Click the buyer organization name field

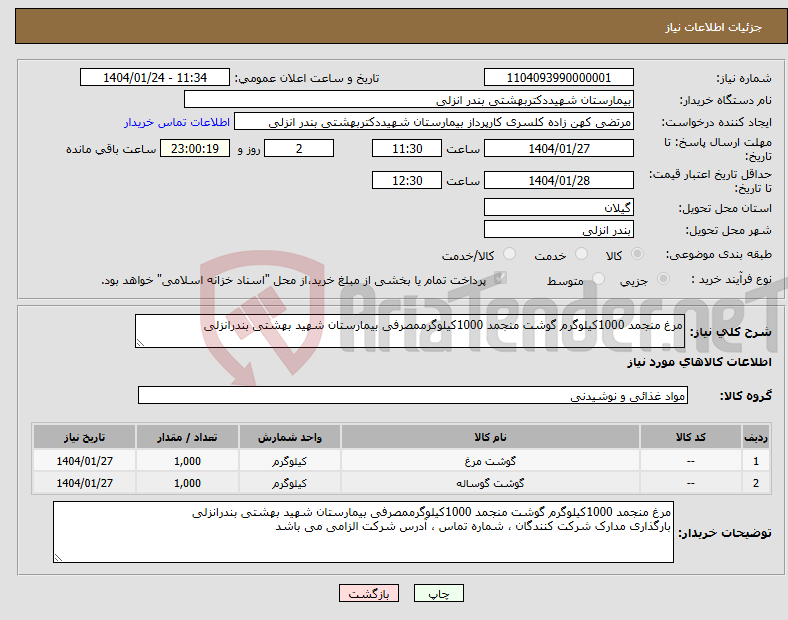tap(409, 99)
